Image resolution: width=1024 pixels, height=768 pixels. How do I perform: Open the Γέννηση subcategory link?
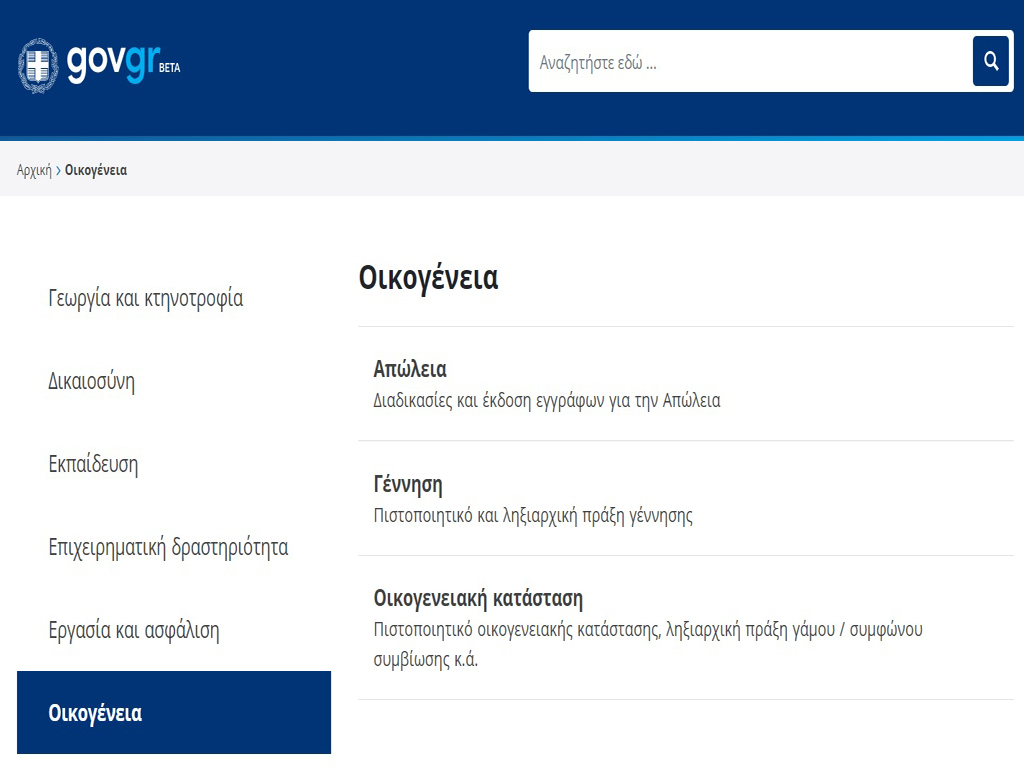click(x=408, y=485)
